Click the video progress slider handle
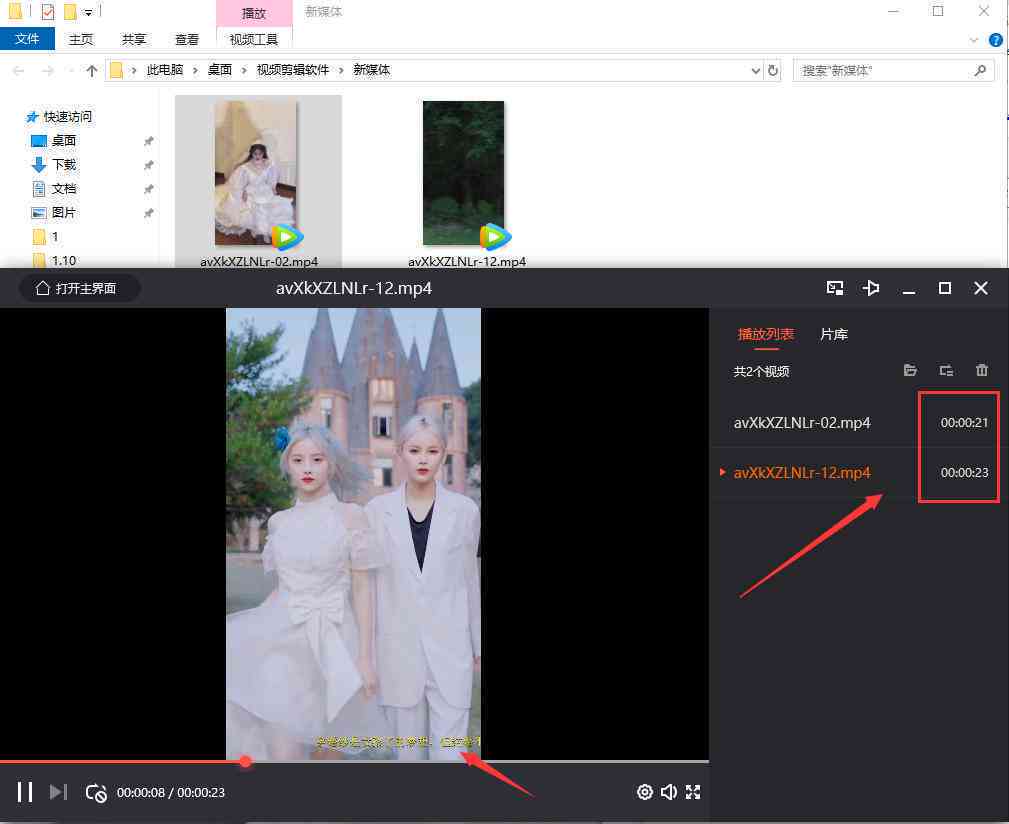The height and width of the screenshot is (824, 1009). tap(245, 762)
